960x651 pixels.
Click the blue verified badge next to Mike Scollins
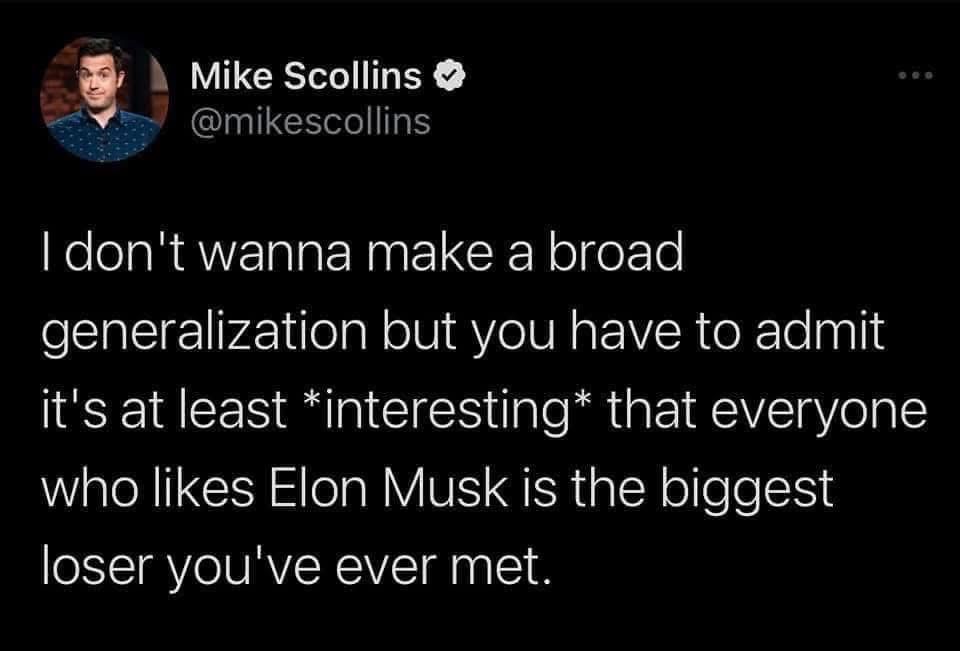pyautogui.click(x=450, y=76)
